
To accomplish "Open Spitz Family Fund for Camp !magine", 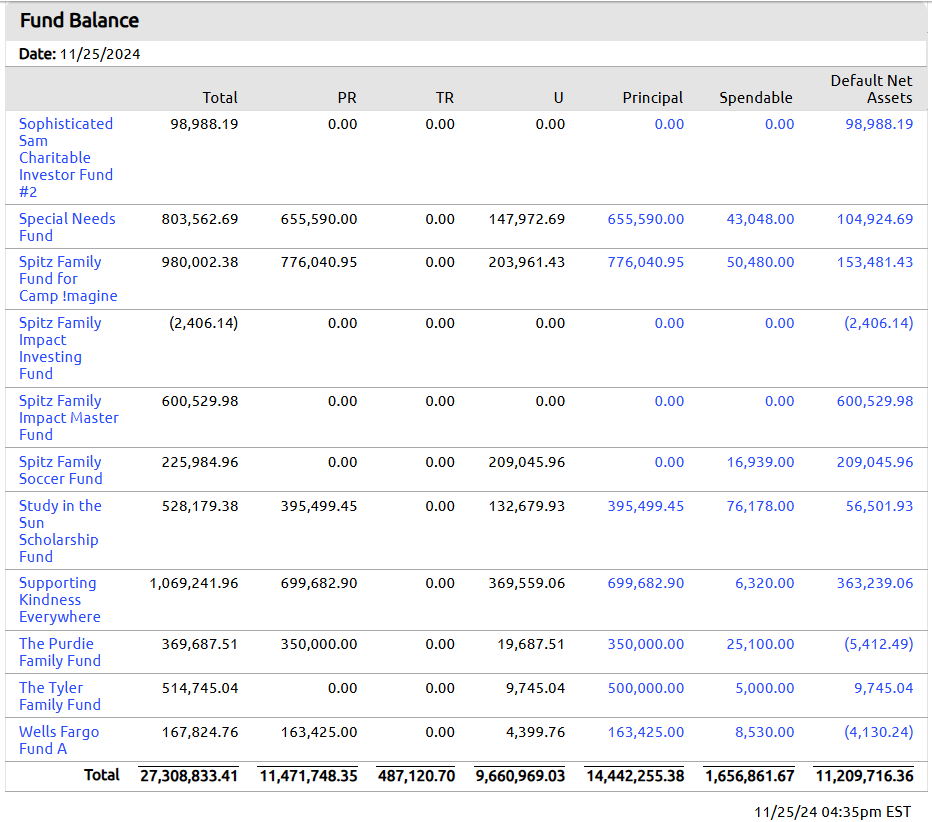I will [x=68, y=279].
